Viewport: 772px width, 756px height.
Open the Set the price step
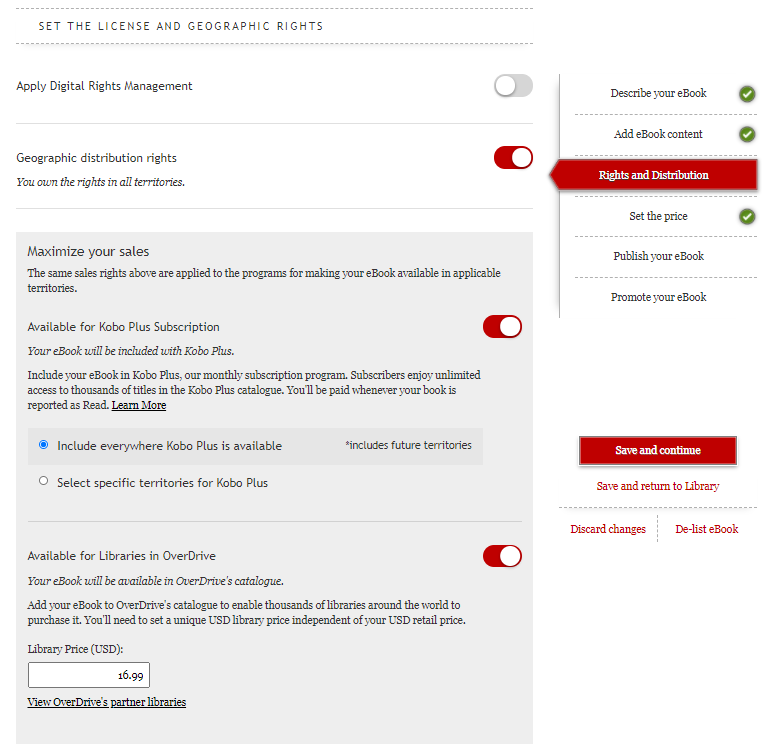pyautogui.click(x=658, y=216)
